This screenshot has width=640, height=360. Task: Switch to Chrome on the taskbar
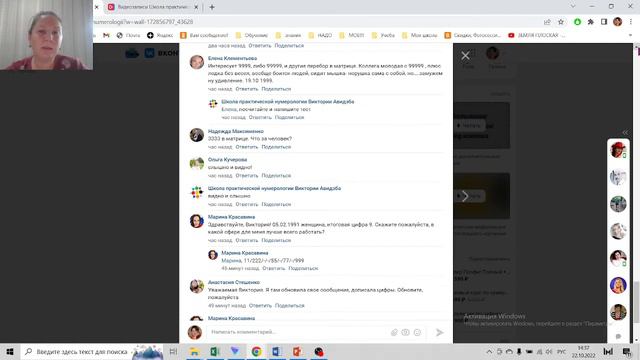(256, 352)
